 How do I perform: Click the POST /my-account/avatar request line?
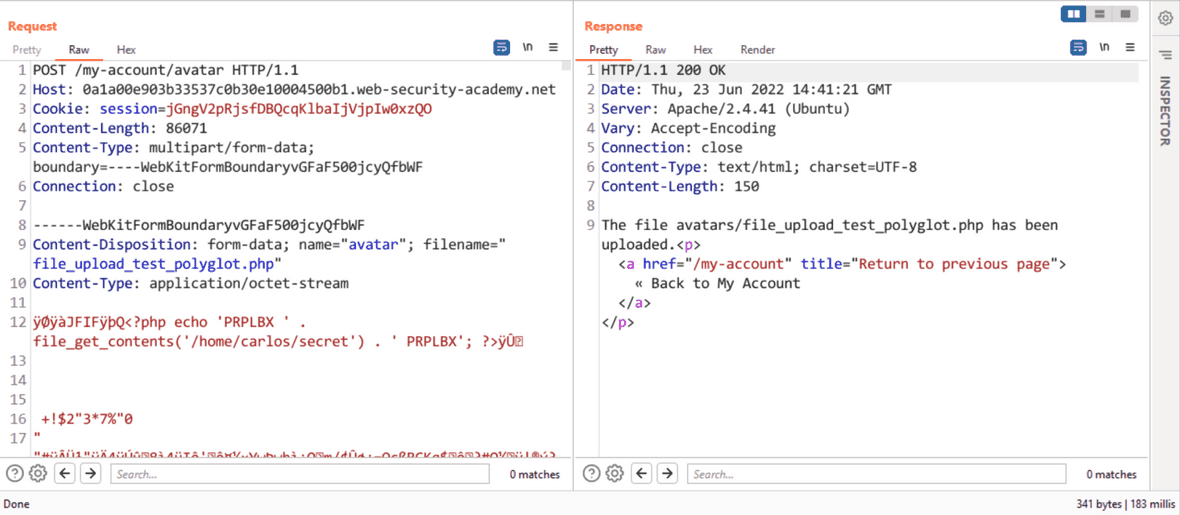[166, 71]
